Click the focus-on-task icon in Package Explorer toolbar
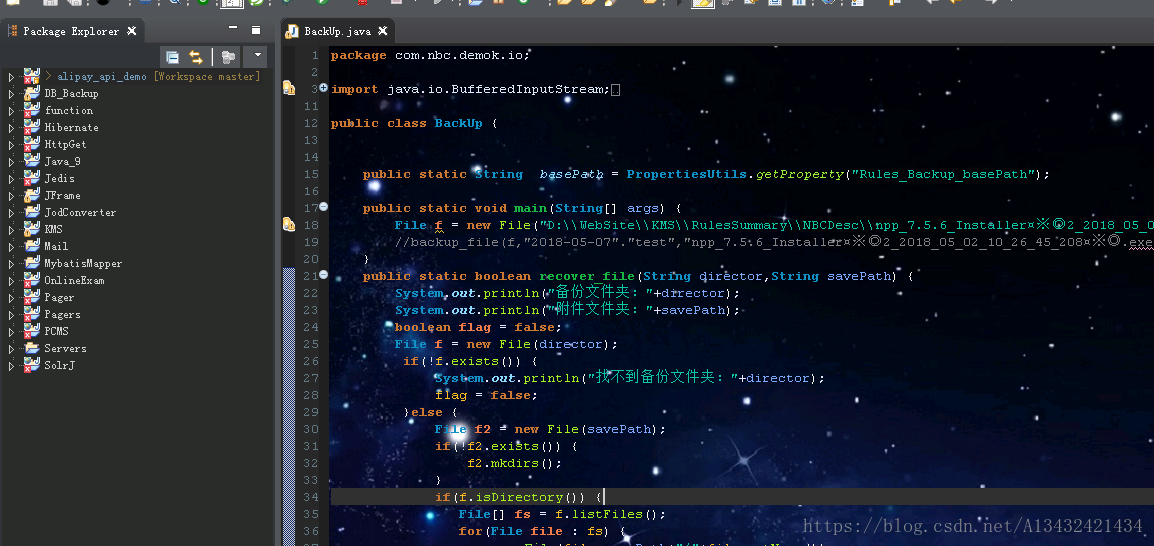 (229, 57)
